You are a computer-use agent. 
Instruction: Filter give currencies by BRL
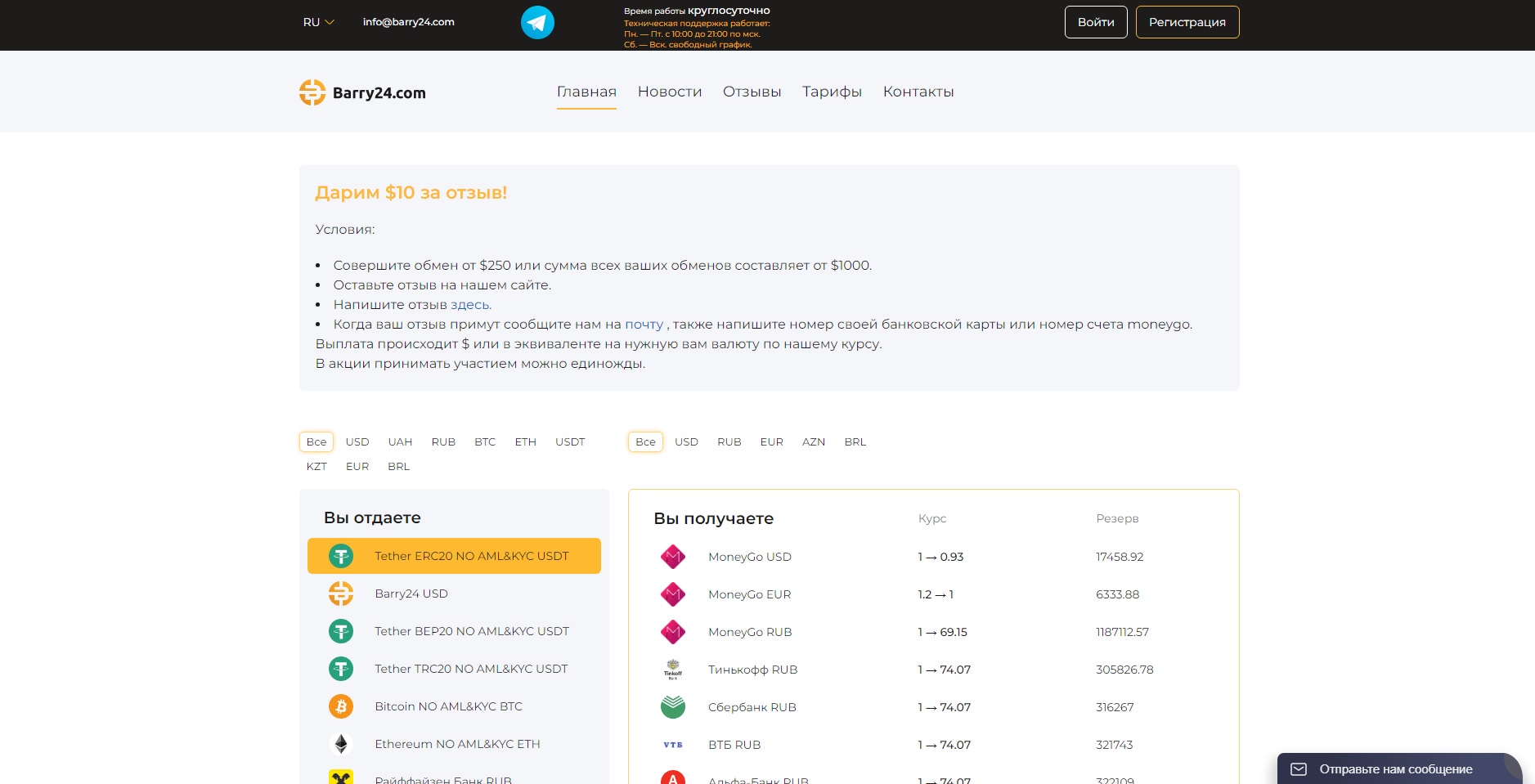[399, 467]
